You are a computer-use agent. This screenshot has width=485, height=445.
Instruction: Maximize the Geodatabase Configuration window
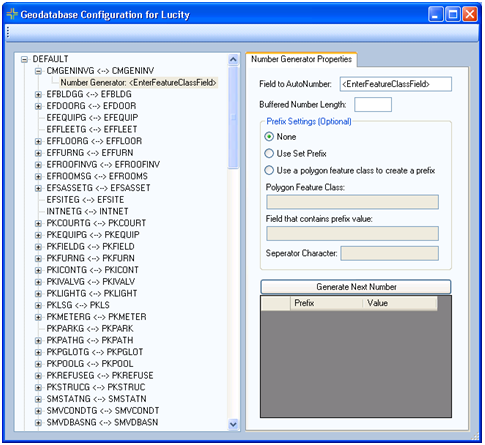453,14
